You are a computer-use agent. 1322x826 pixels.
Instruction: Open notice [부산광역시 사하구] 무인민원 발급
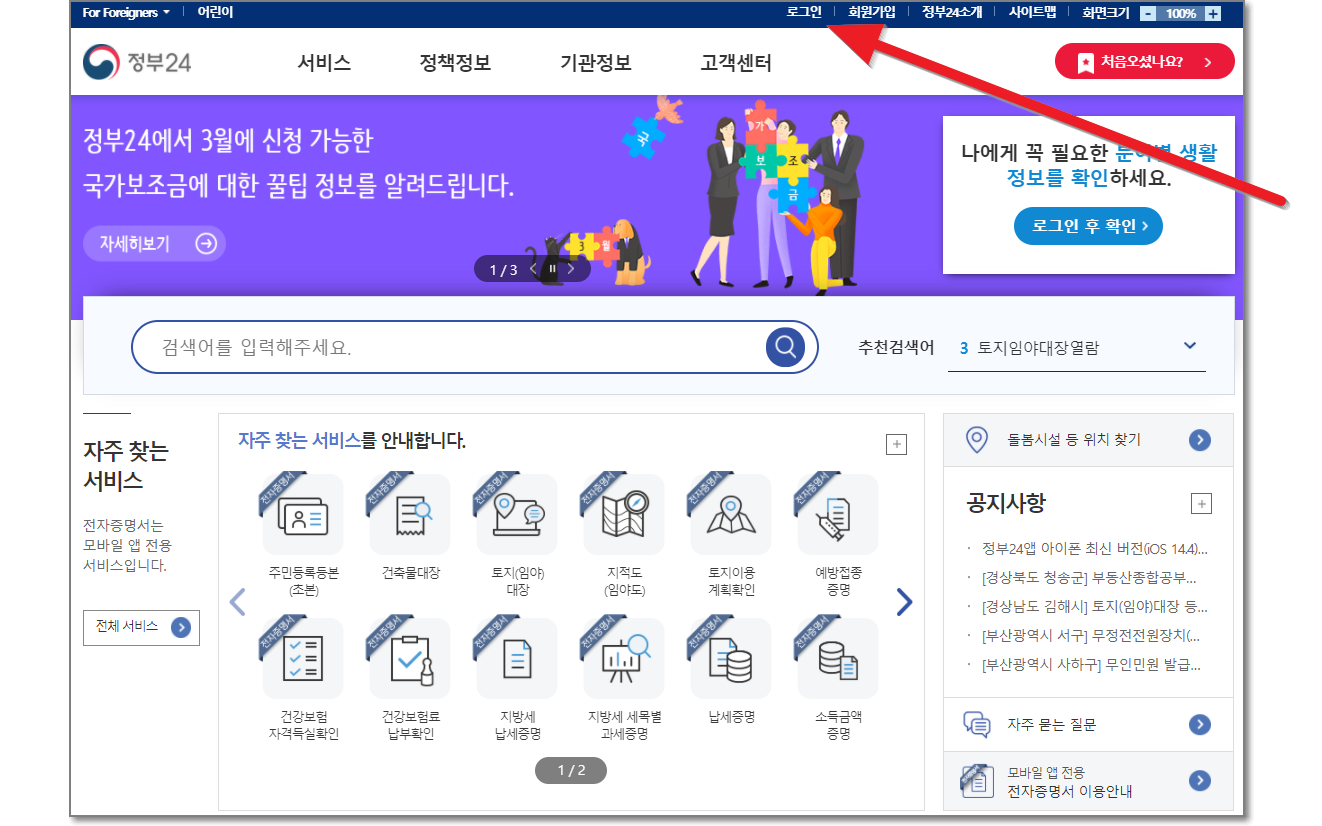click(x=1091, y=664)
